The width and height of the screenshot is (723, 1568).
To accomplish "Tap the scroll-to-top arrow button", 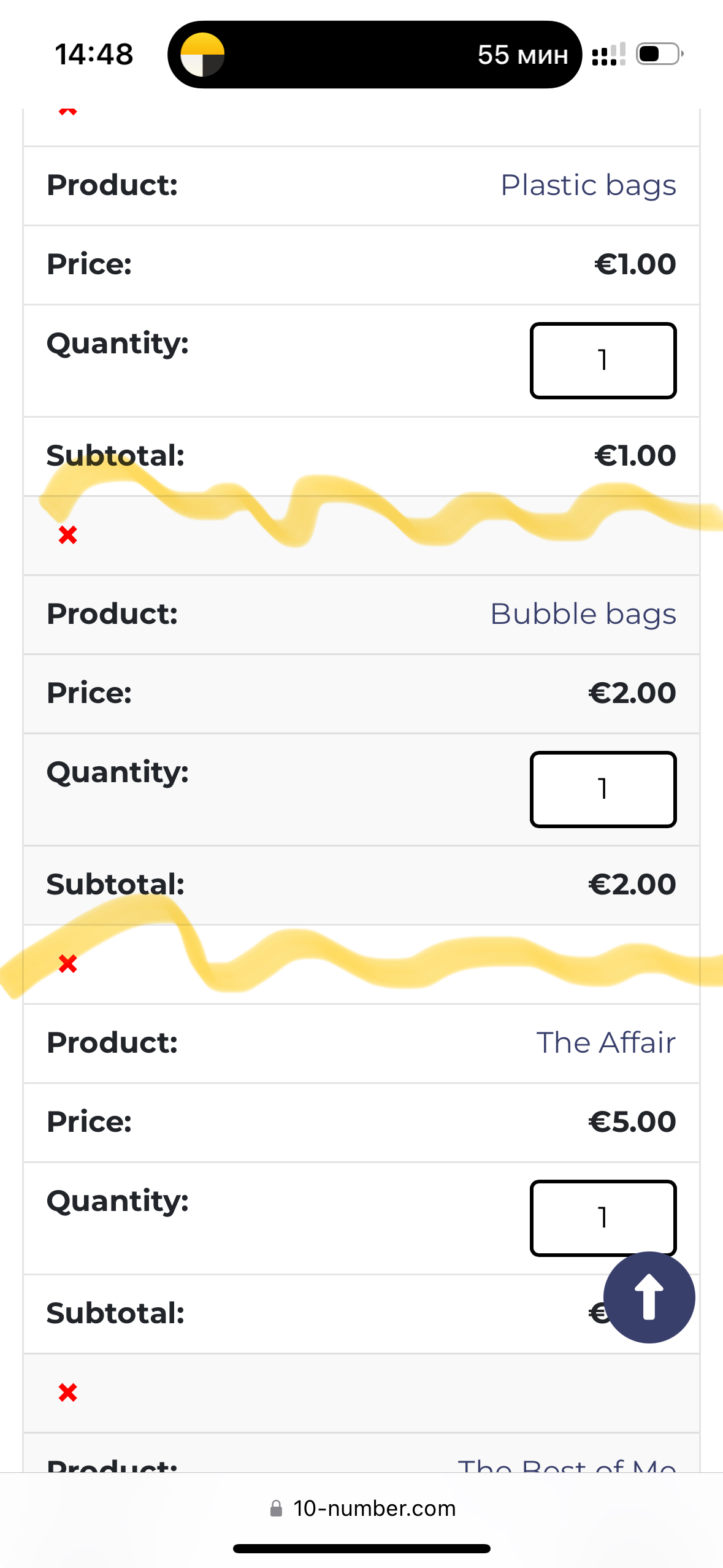I will pos(649,1297).
